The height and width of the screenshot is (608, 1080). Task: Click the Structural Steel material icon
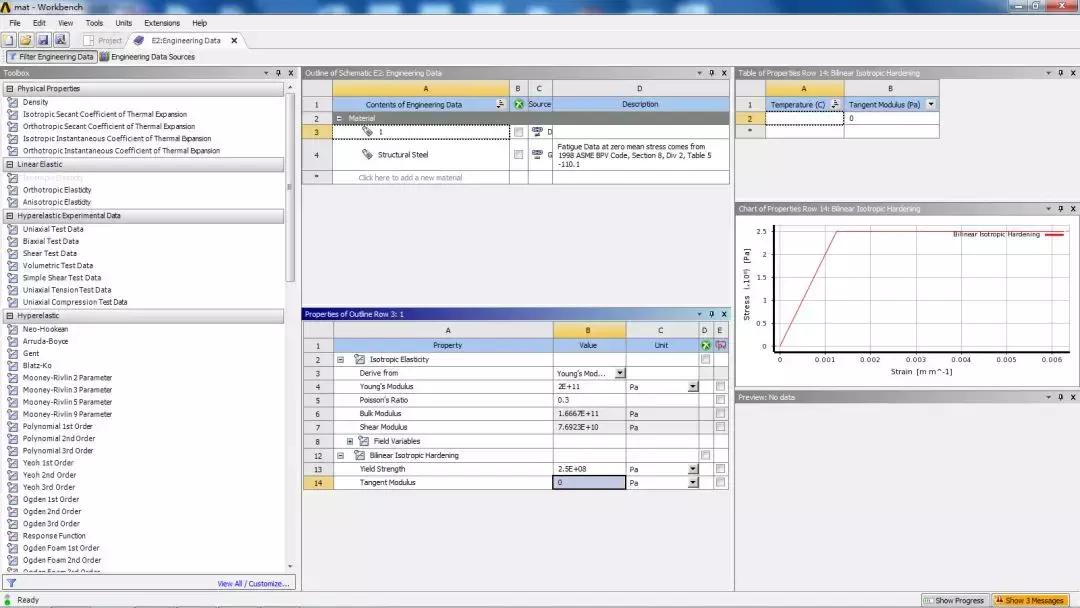[x=368, y=155]
